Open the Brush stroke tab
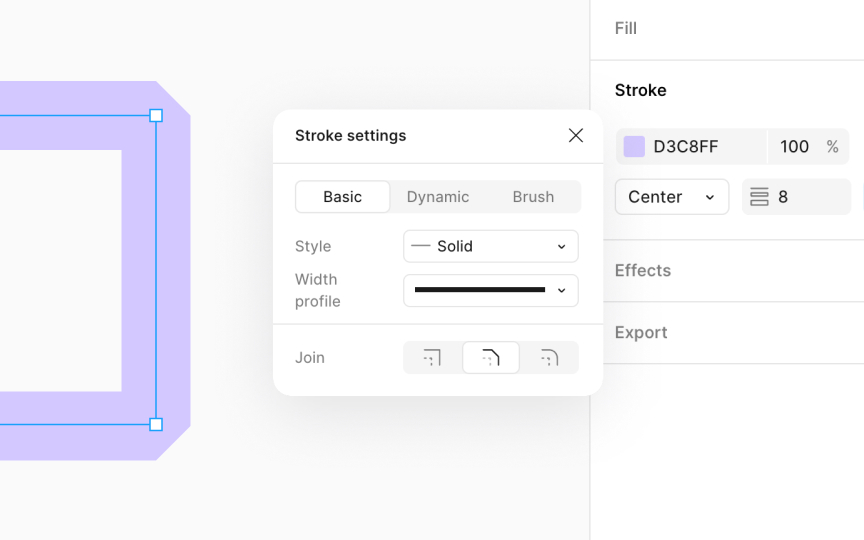864x540 pixels. tap(533, 197)
